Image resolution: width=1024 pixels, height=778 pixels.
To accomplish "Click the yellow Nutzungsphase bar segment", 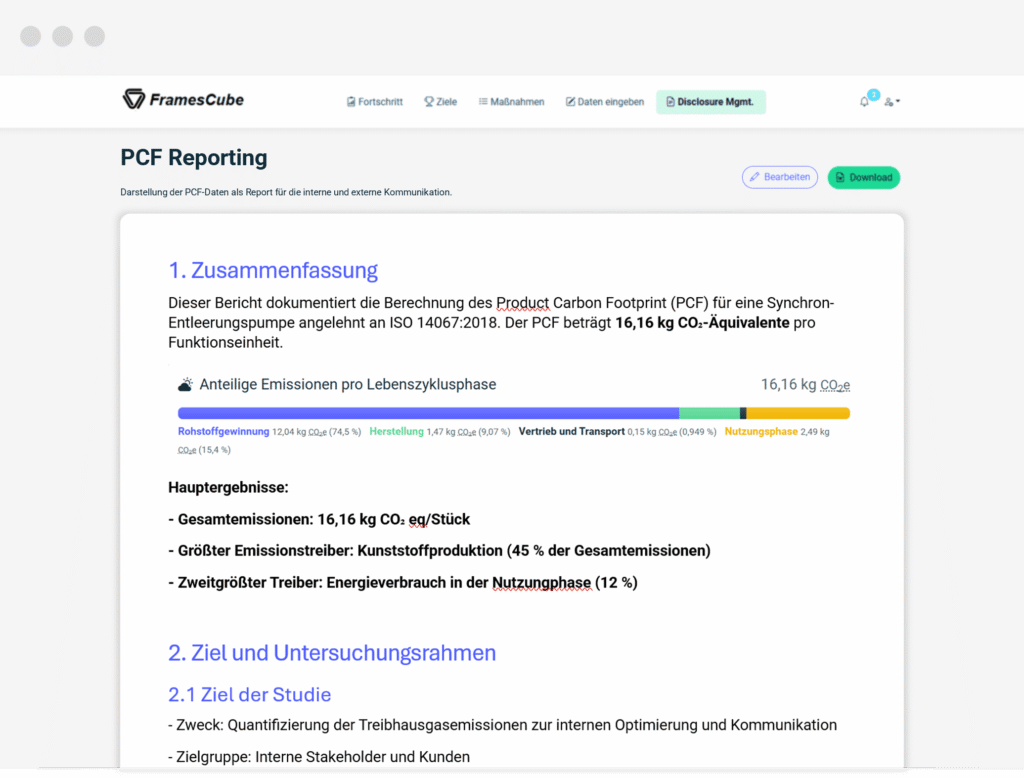I will 798,413.
